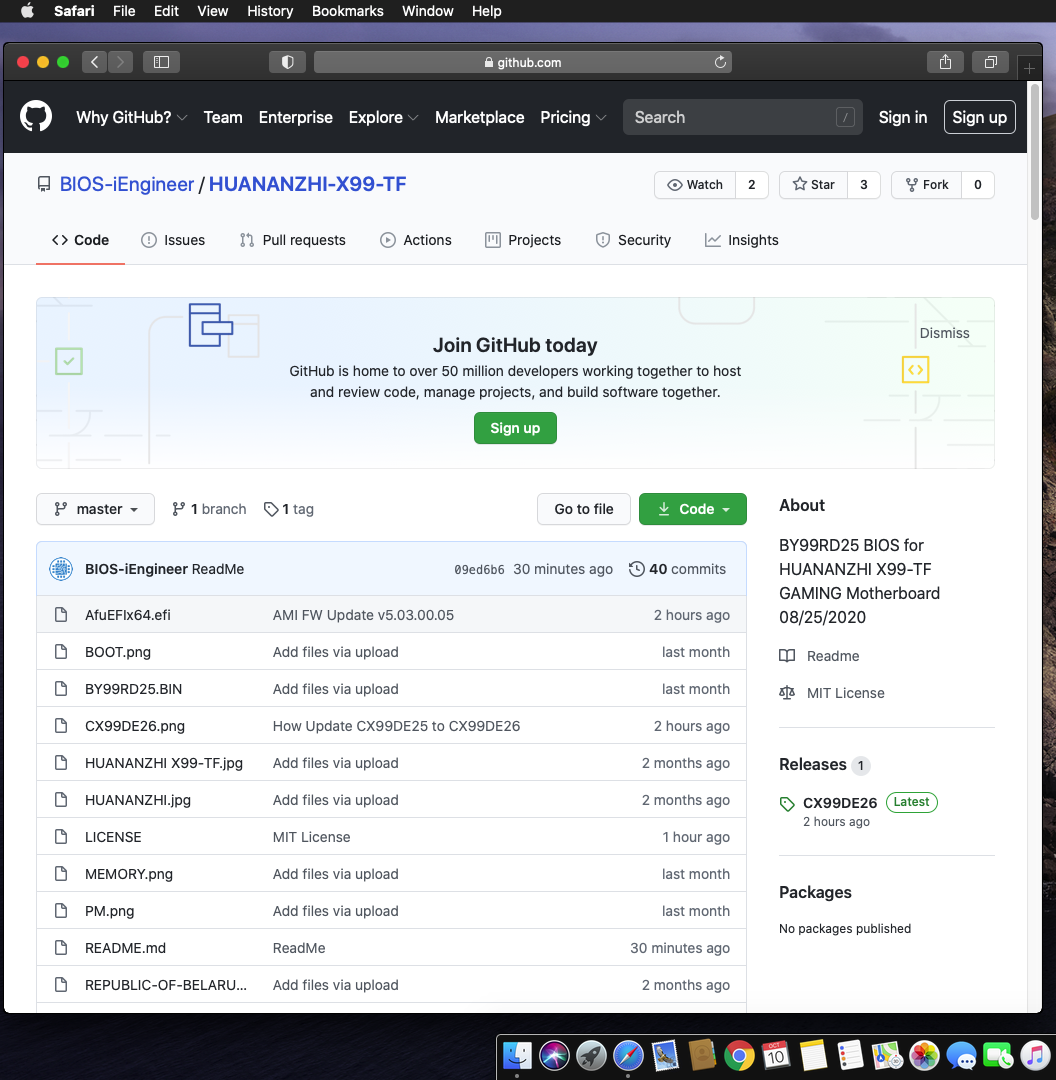Open Launchpad from the Dock
The width and height of the screenshot is (1056, 1080).
[x=591, y=1055]
